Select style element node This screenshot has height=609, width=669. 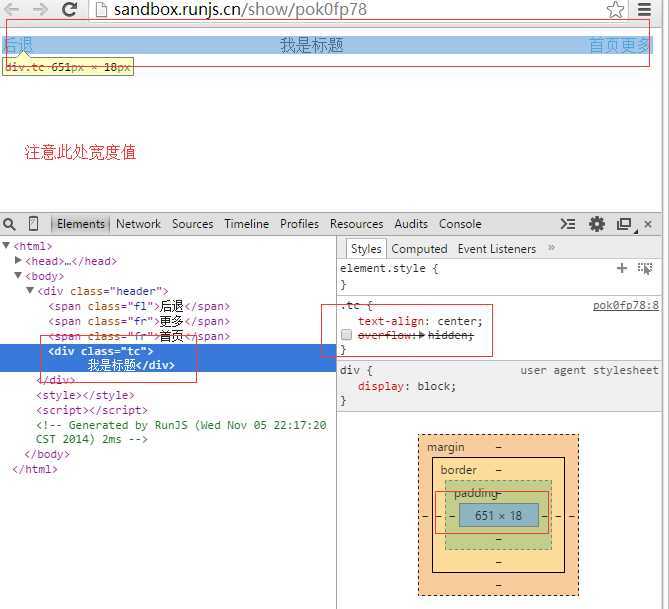tap(85, 395)
